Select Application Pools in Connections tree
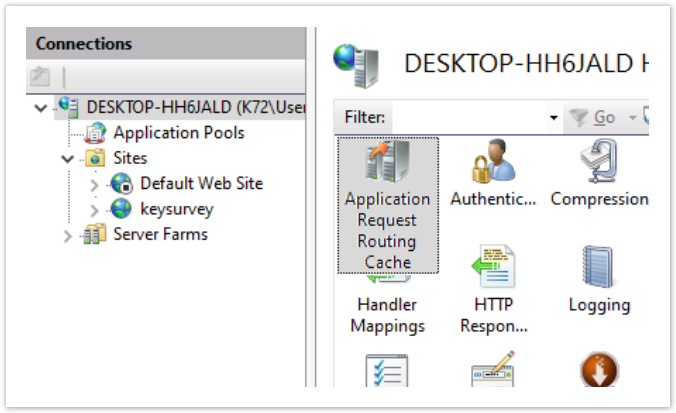Screen dimensions: 676x413 click(x=178, y=132)
